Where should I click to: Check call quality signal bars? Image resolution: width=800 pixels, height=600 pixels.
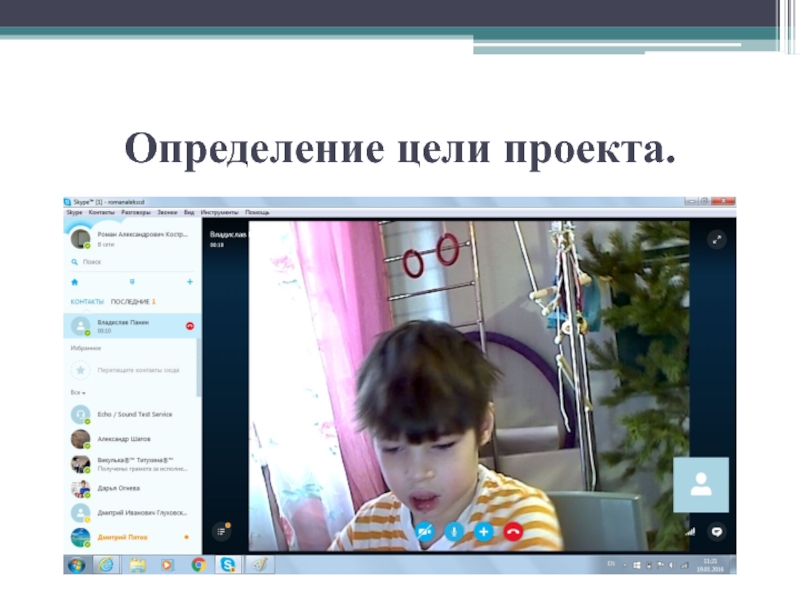(x=689, y=532)
